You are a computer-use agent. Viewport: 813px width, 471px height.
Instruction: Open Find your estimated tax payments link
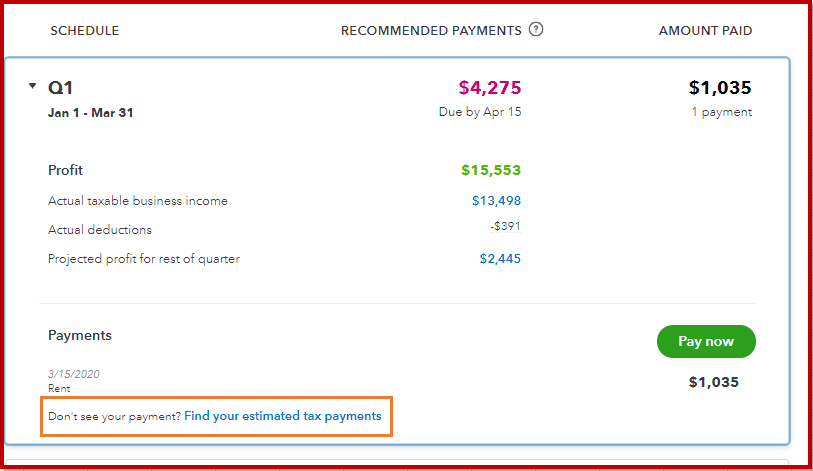pos(283,416)
